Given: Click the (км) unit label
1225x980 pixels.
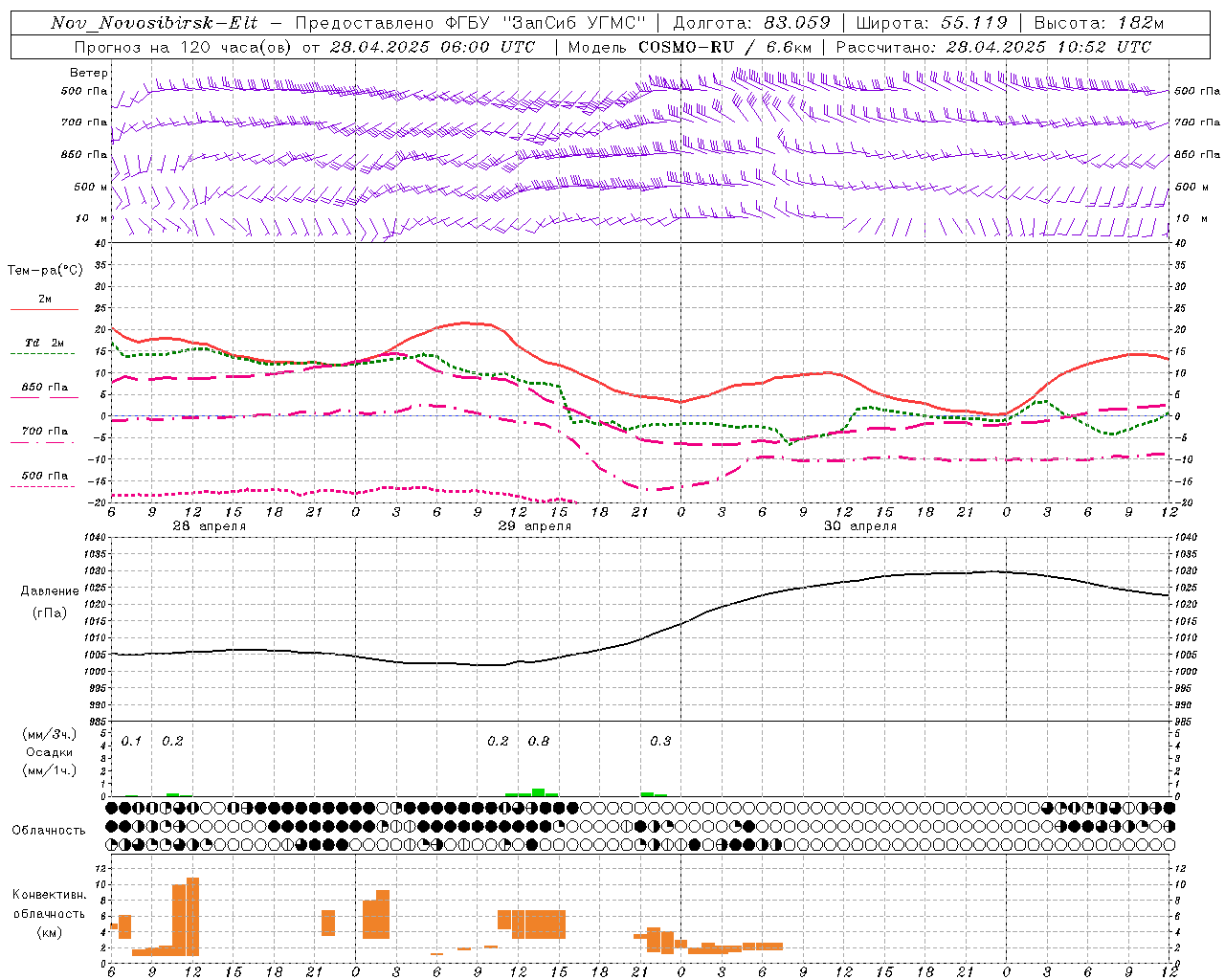Looking at the screenshot, I should 49,932.
